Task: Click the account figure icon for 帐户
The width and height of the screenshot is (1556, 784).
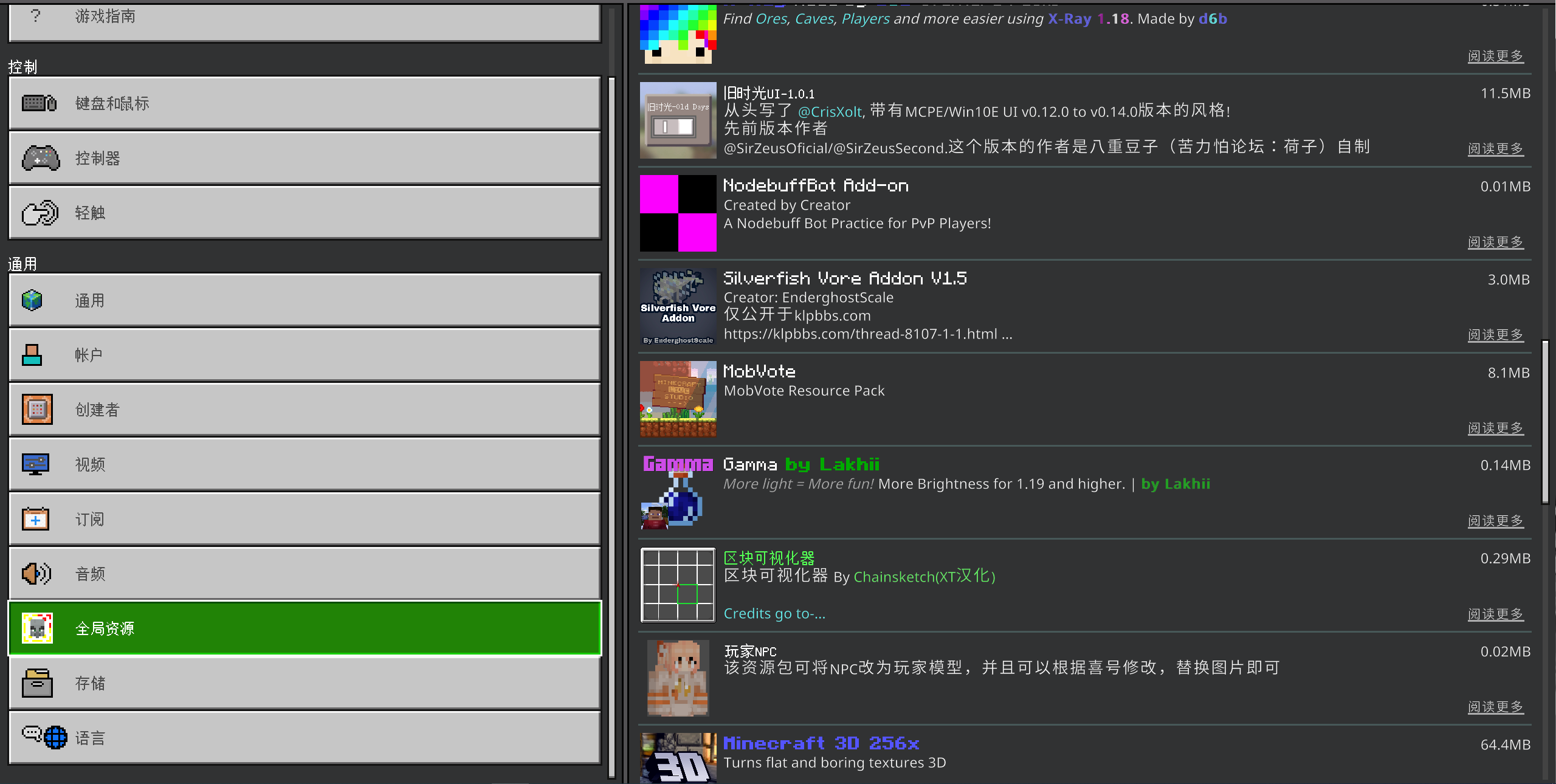Action: (x=32, y=355)
